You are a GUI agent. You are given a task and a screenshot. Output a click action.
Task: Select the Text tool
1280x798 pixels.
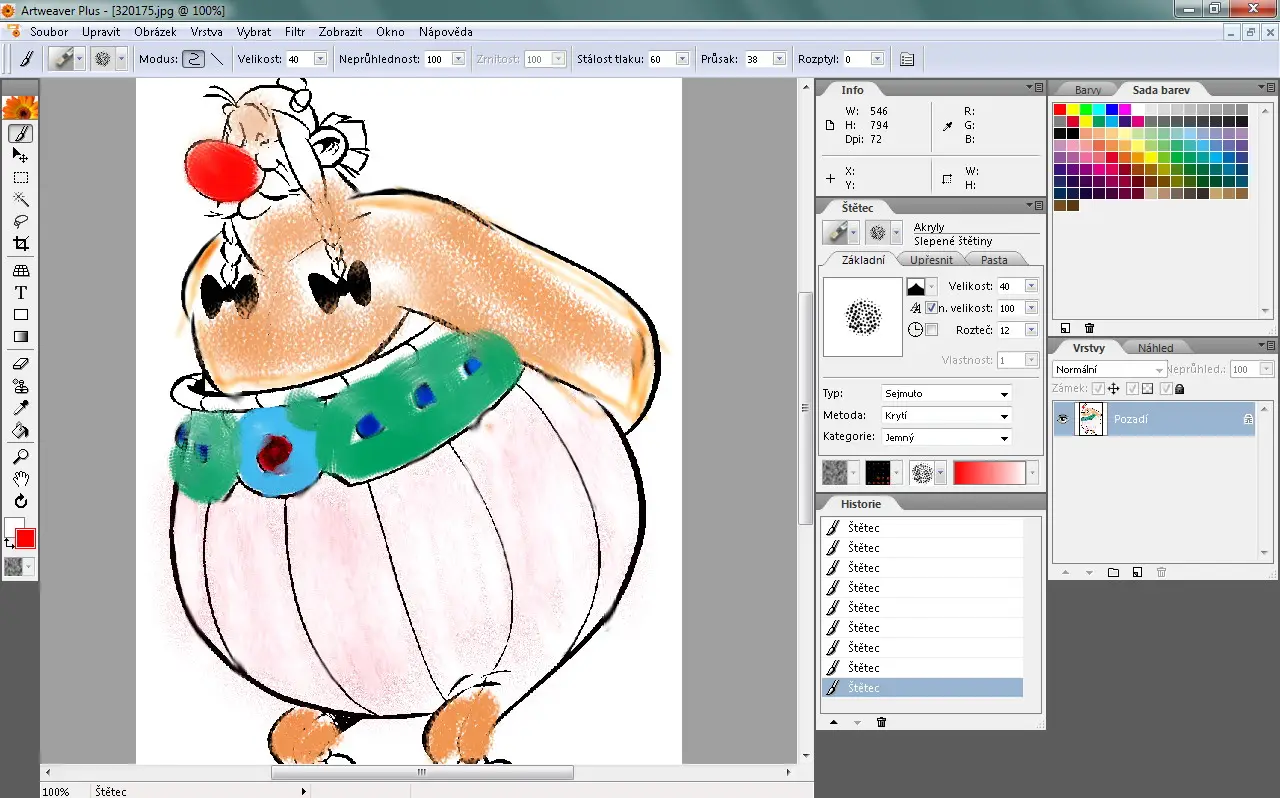pos(20,292)
